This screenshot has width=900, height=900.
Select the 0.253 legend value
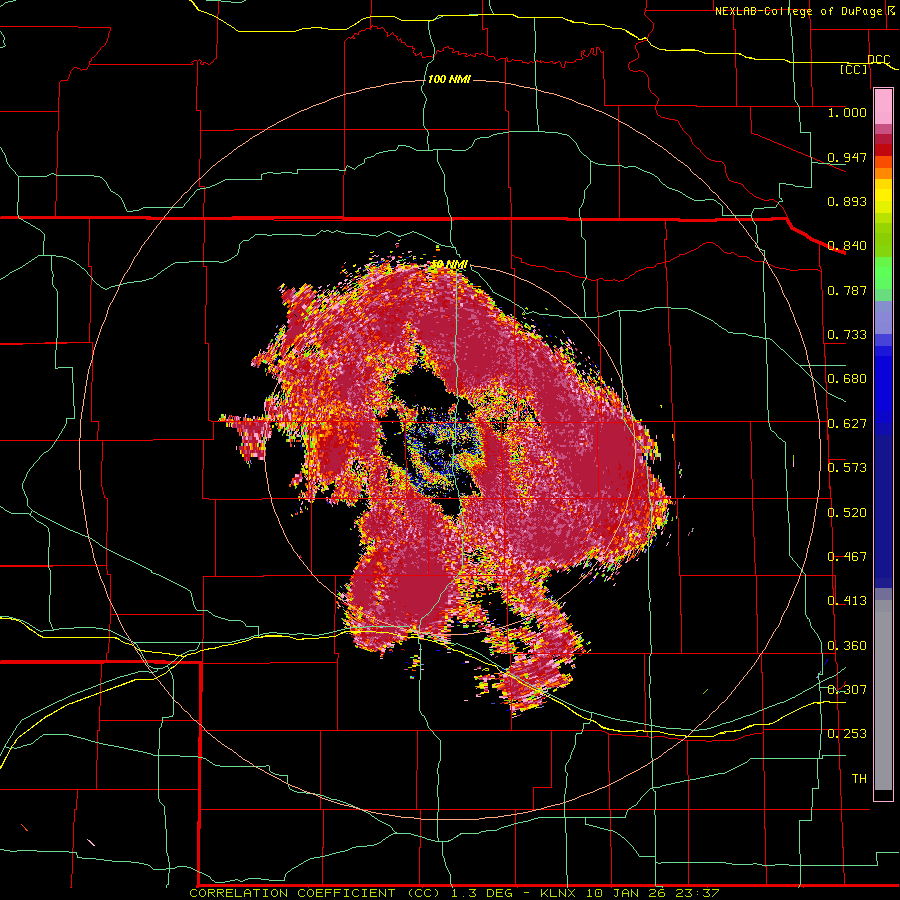point(847,734)
